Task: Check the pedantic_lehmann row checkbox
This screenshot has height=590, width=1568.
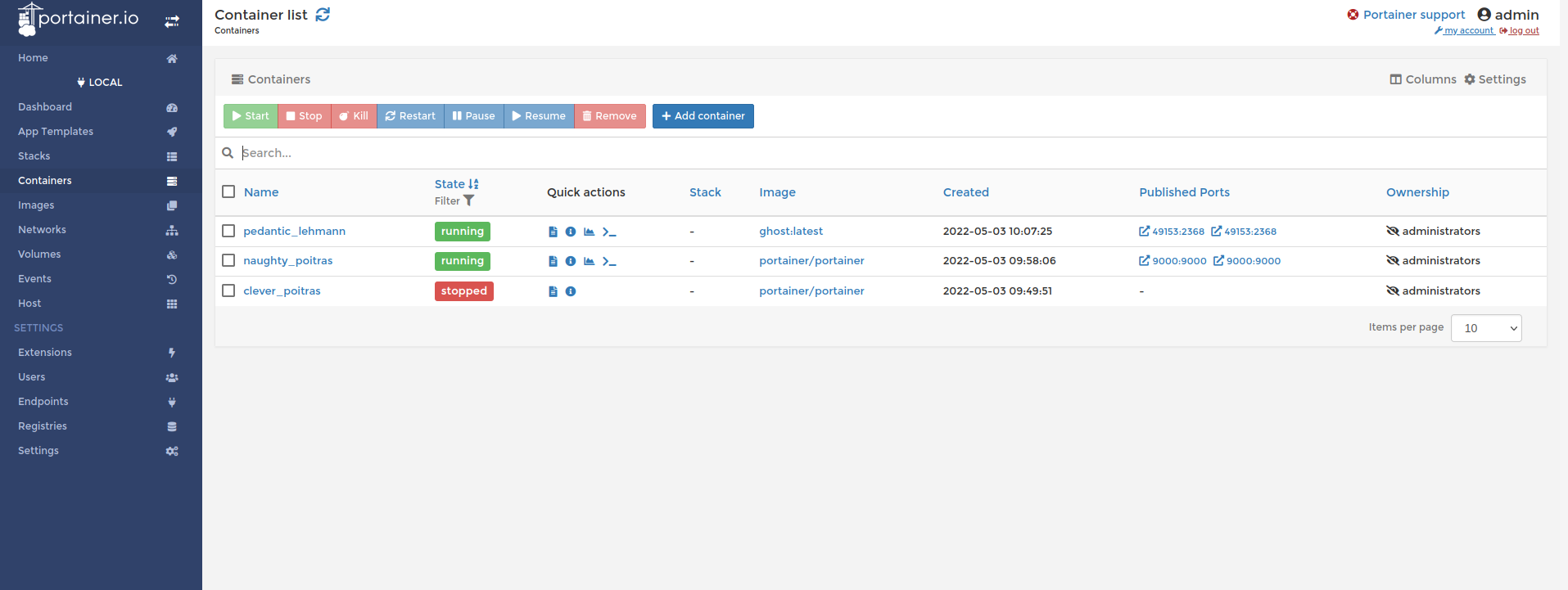Action: click(x=228, y=232)
